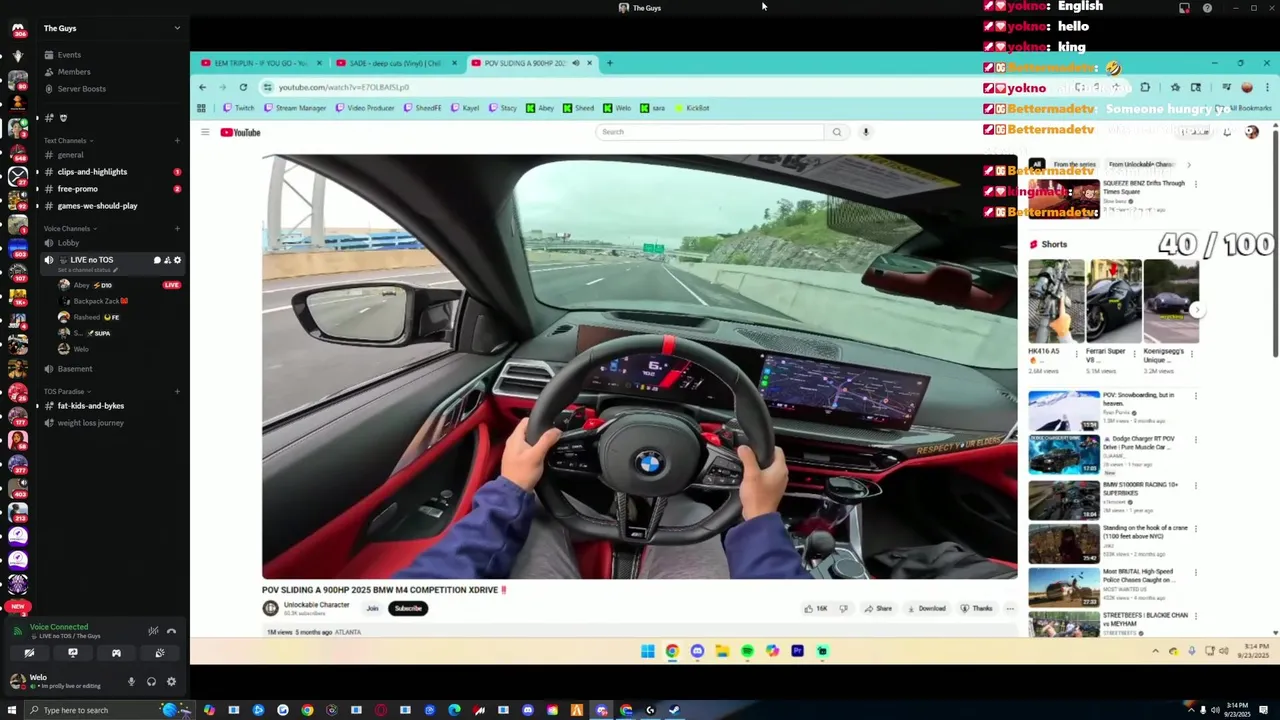1280x720 pixels.
Task: Share the BMW M4 video
Action: tap(878, 608)
